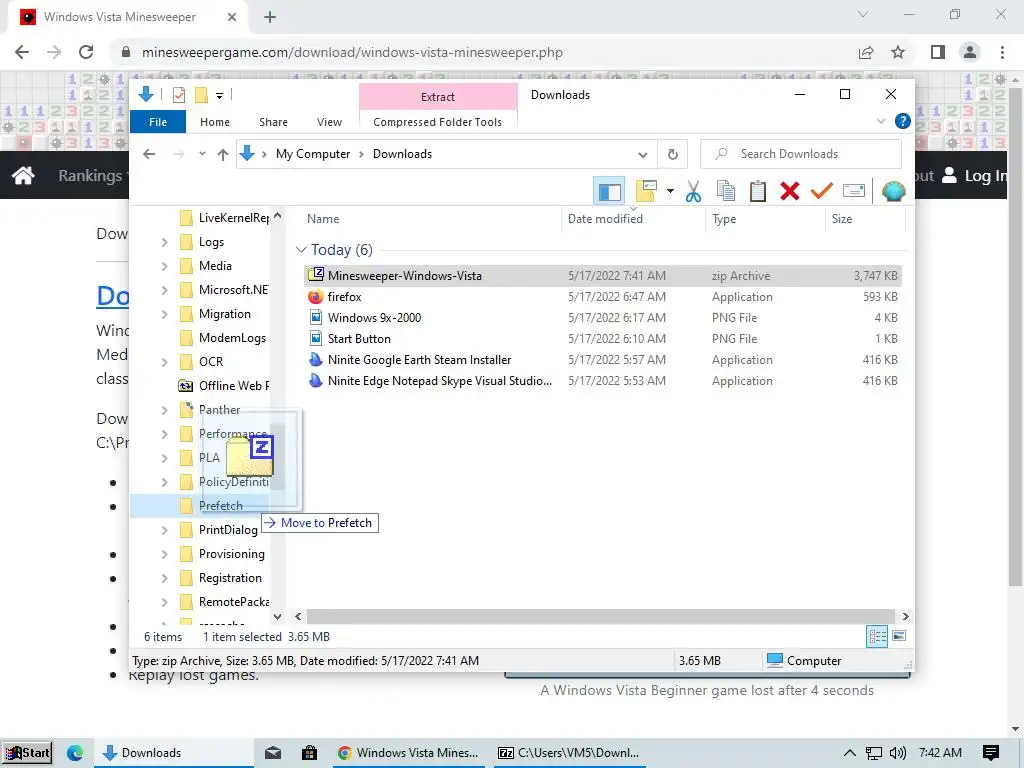Open Chrome profile avatar menu

pyautogui.click(x=970, y=52)
